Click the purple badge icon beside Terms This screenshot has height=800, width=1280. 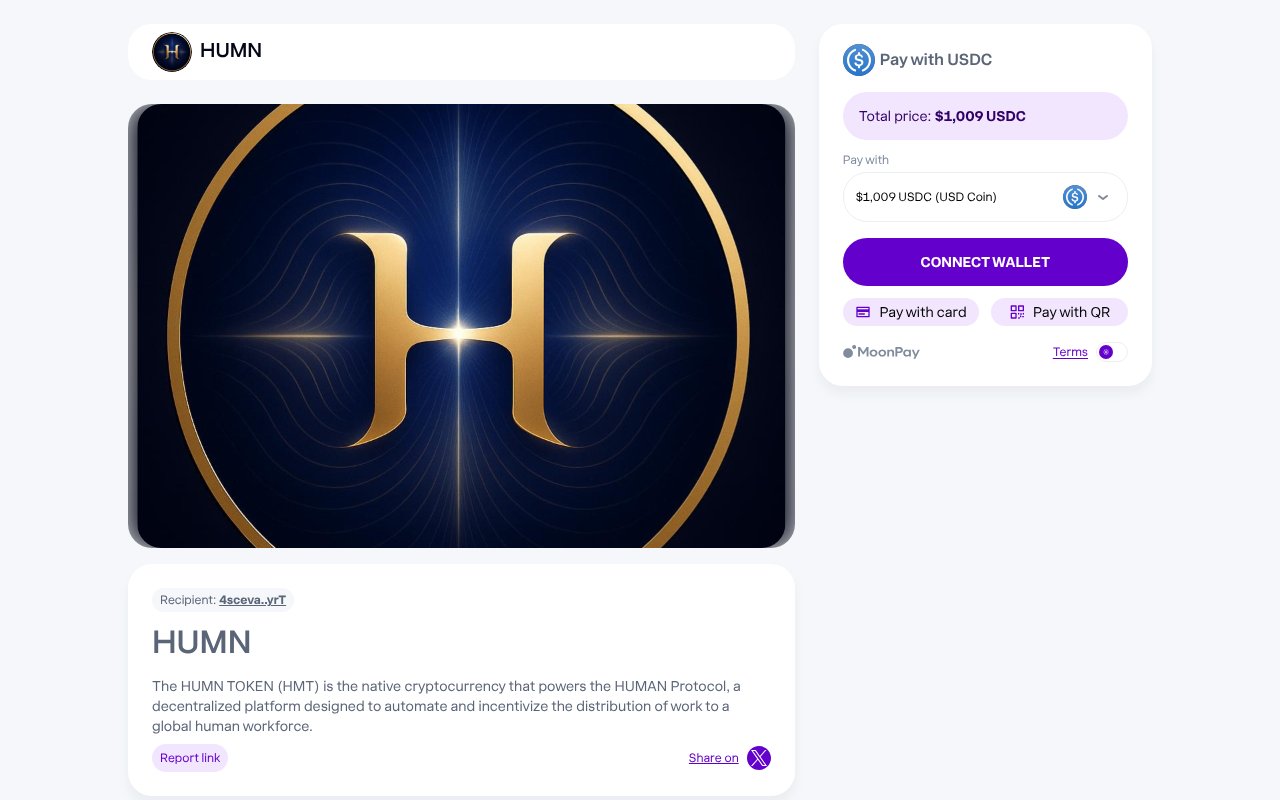point(1105,352)
